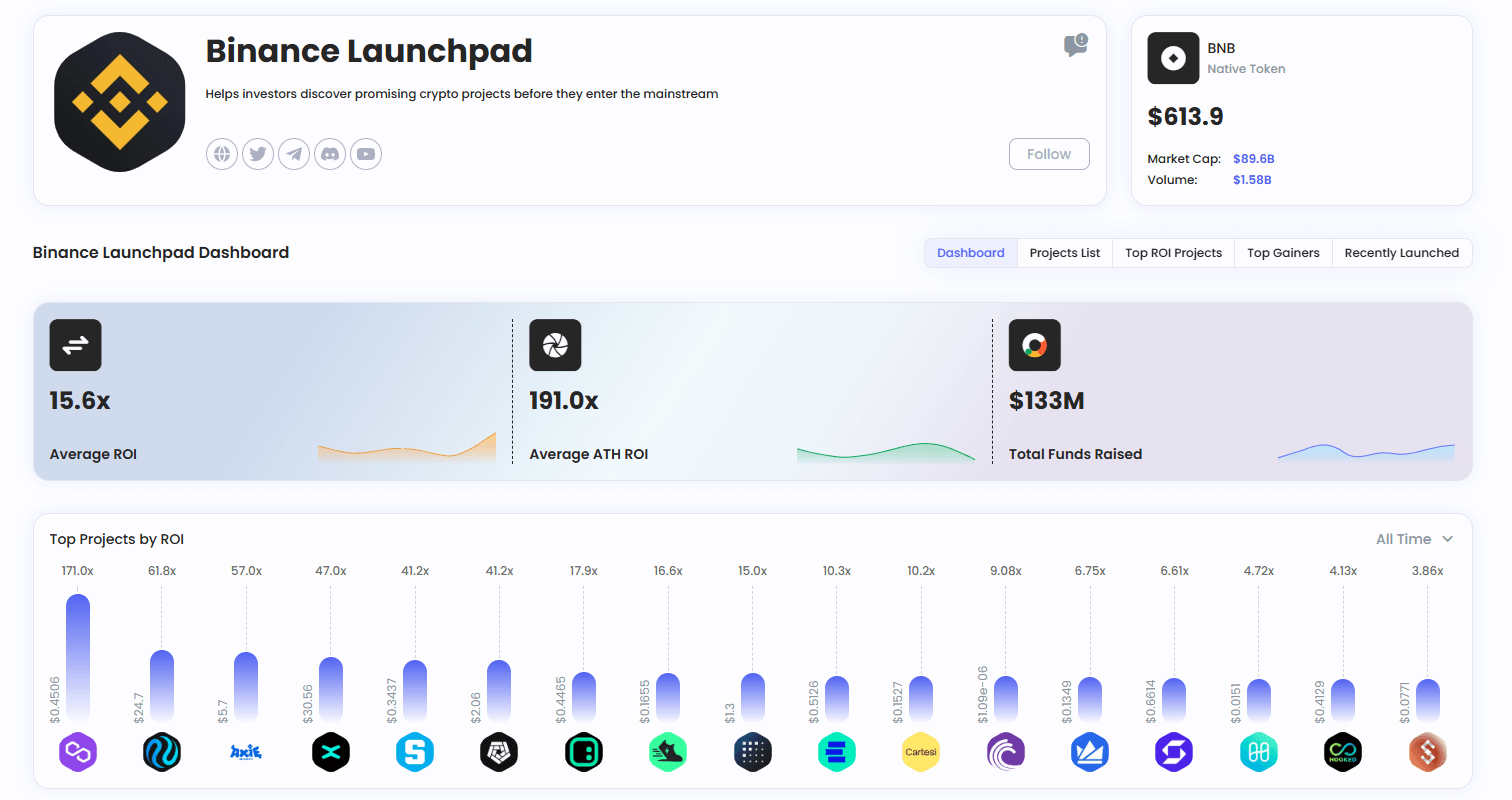Click the Total Funds Raised icon
This screenshot has height=800, width=1512.
[x=1034, y=345]
